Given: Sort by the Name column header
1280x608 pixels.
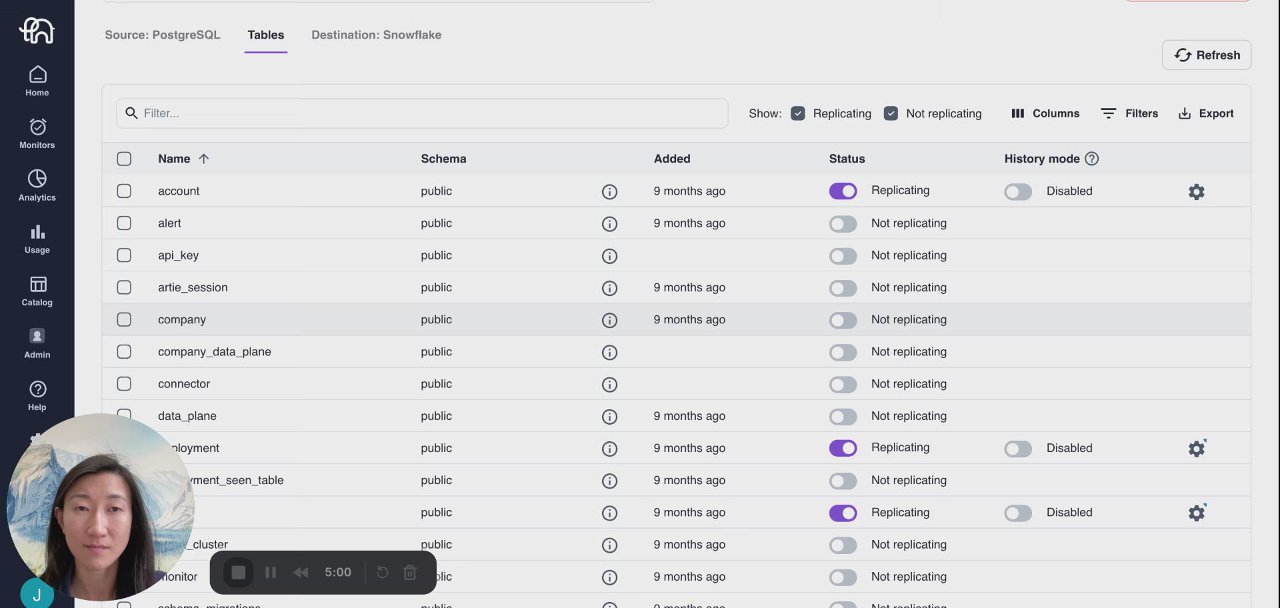Looking at the screenshot, I should (174, 159).
